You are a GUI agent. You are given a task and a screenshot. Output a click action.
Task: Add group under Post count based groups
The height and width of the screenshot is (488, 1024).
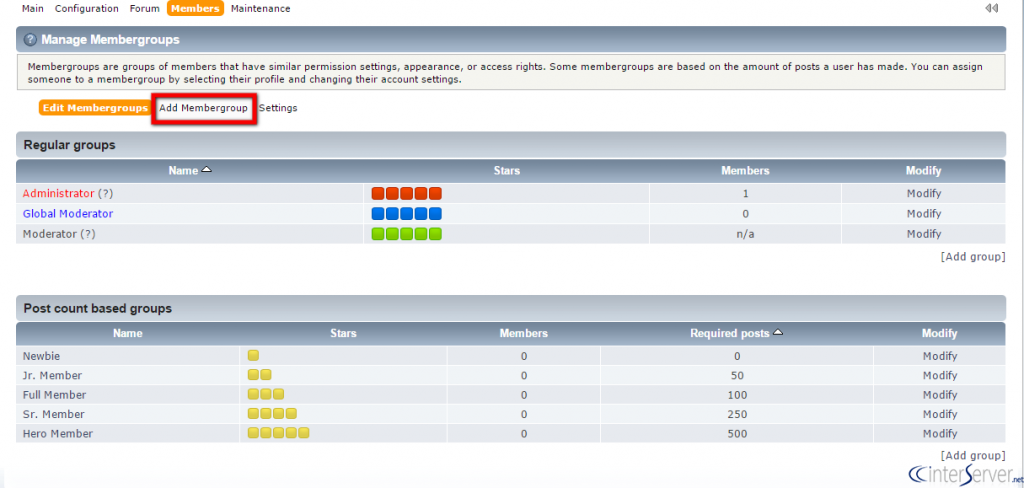click(x=973, y=455)
